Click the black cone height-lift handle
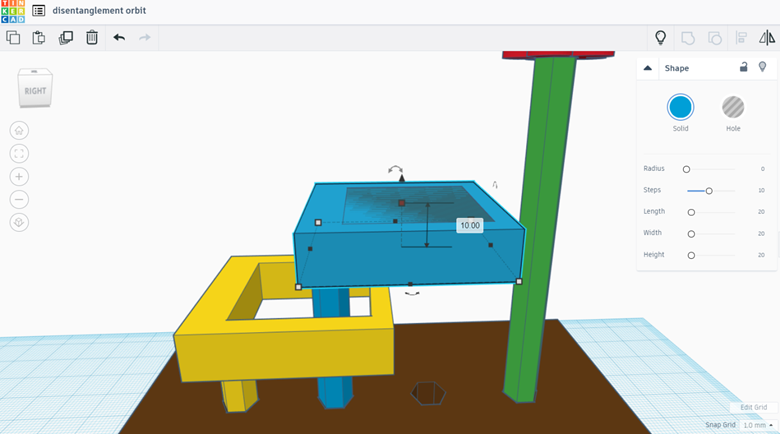Viewport: 780px width, 434px height. point(401,178)
